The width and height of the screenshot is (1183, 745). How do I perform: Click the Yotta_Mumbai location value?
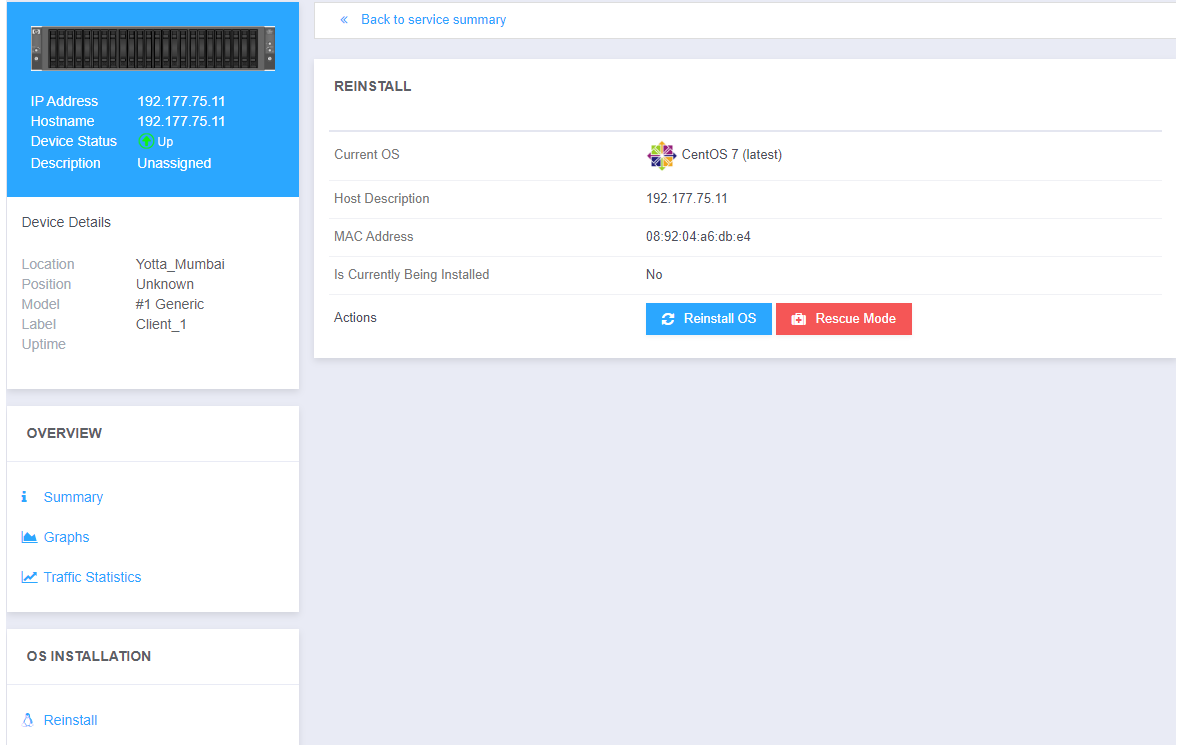[180, 264]
